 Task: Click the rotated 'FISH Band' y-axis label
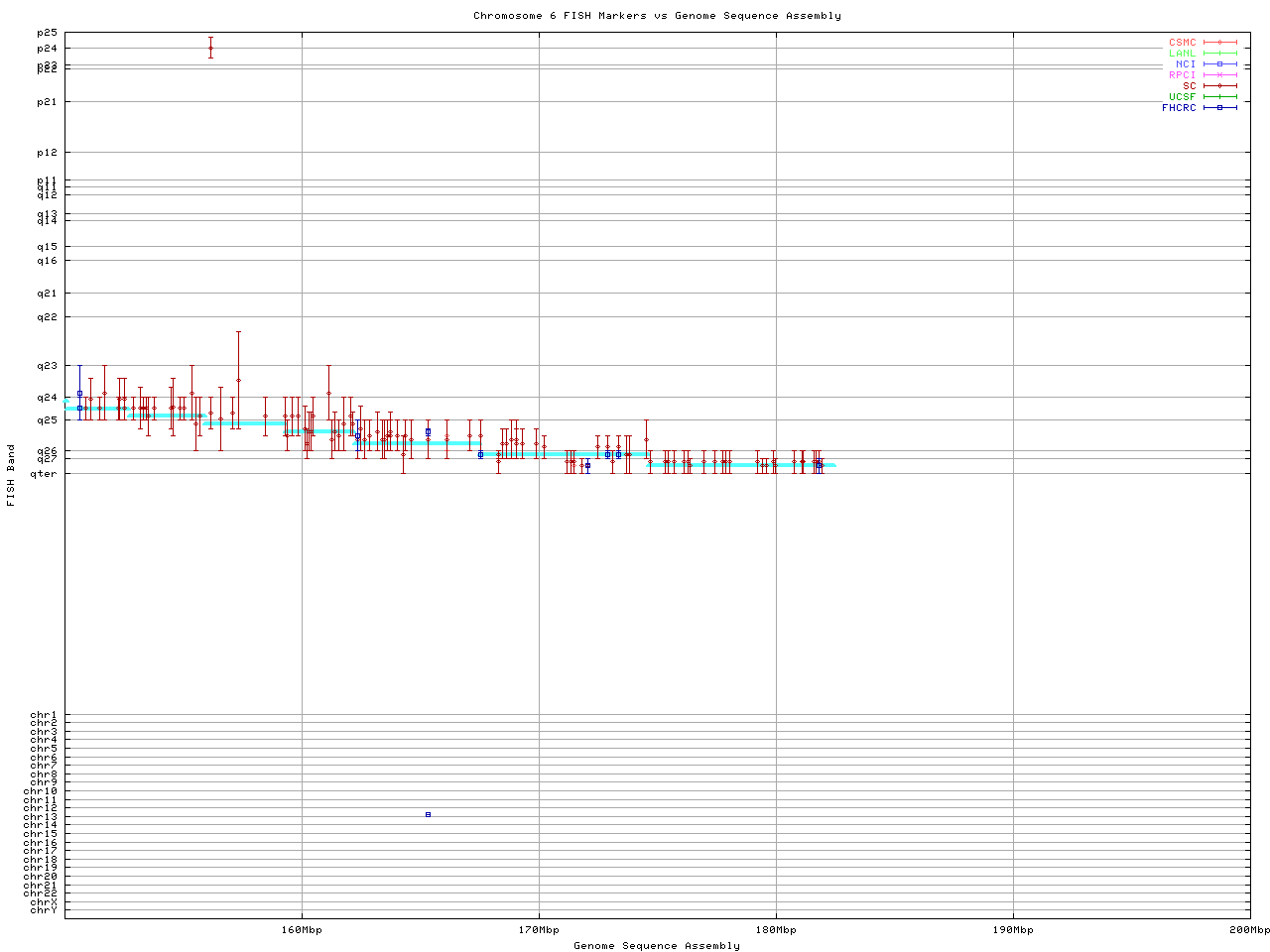11,475
